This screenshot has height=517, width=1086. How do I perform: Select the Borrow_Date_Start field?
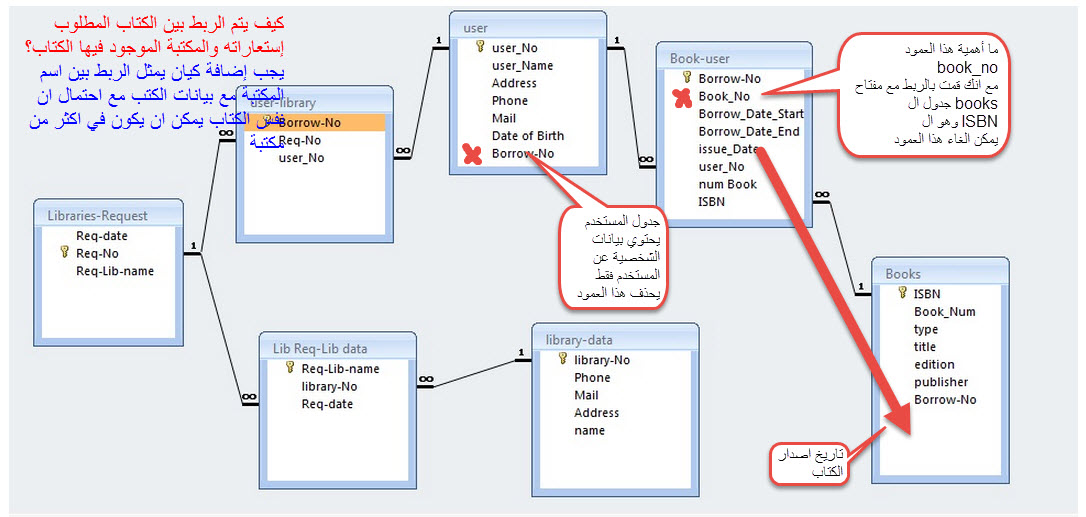point(750,114)
